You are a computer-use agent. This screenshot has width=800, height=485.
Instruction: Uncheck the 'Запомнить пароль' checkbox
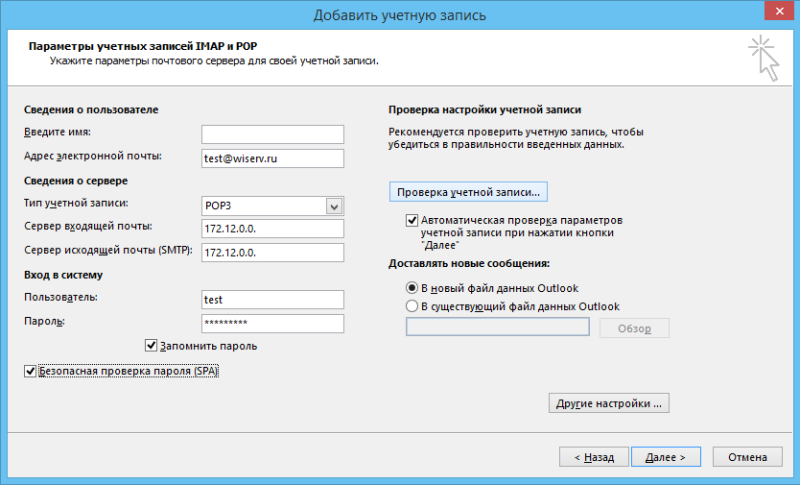pyautogui.click(x=152, y=347)
